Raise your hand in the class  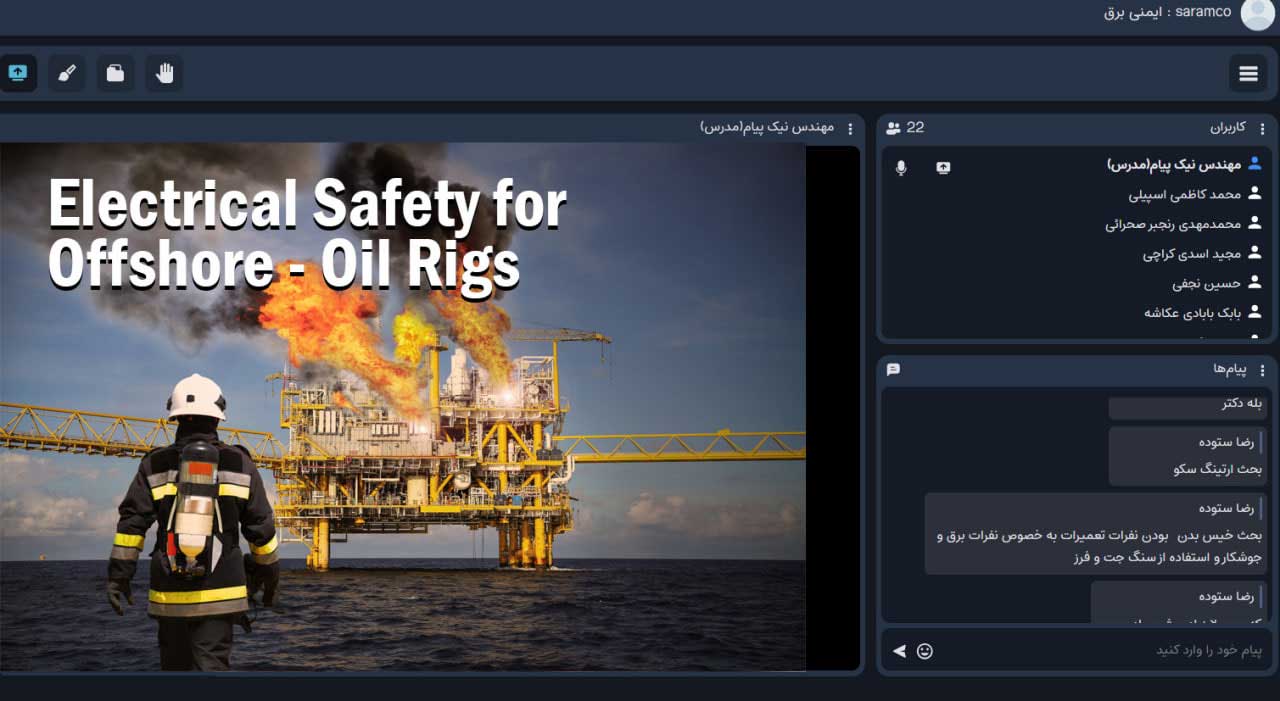pyautogui.click(x=164, y=73)
